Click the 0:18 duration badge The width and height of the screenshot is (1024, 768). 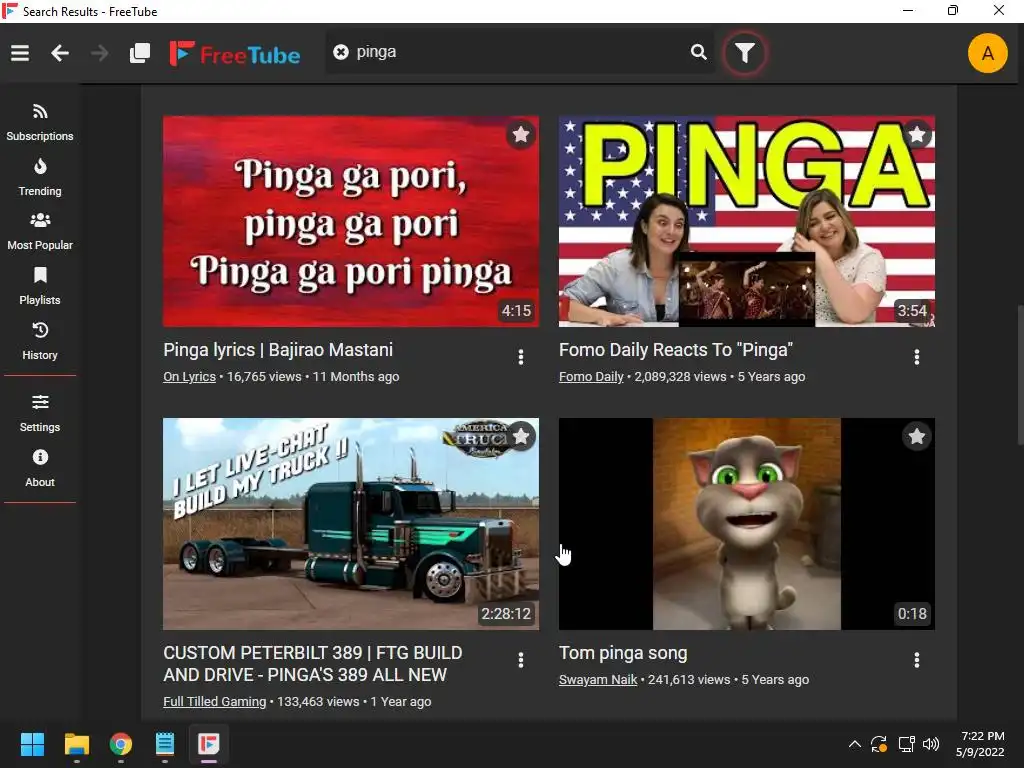click(x=912, y=614)
